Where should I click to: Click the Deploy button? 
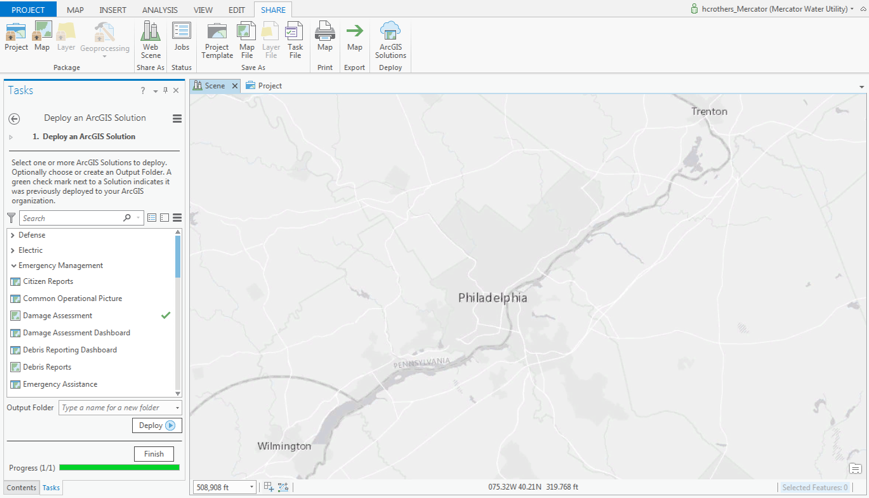coord(157,425)
